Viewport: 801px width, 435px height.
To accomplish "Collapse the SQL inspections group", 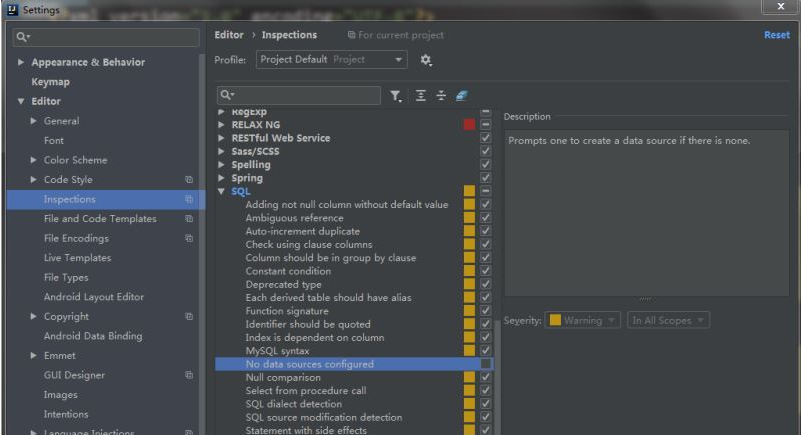I will tap(221, 191).
